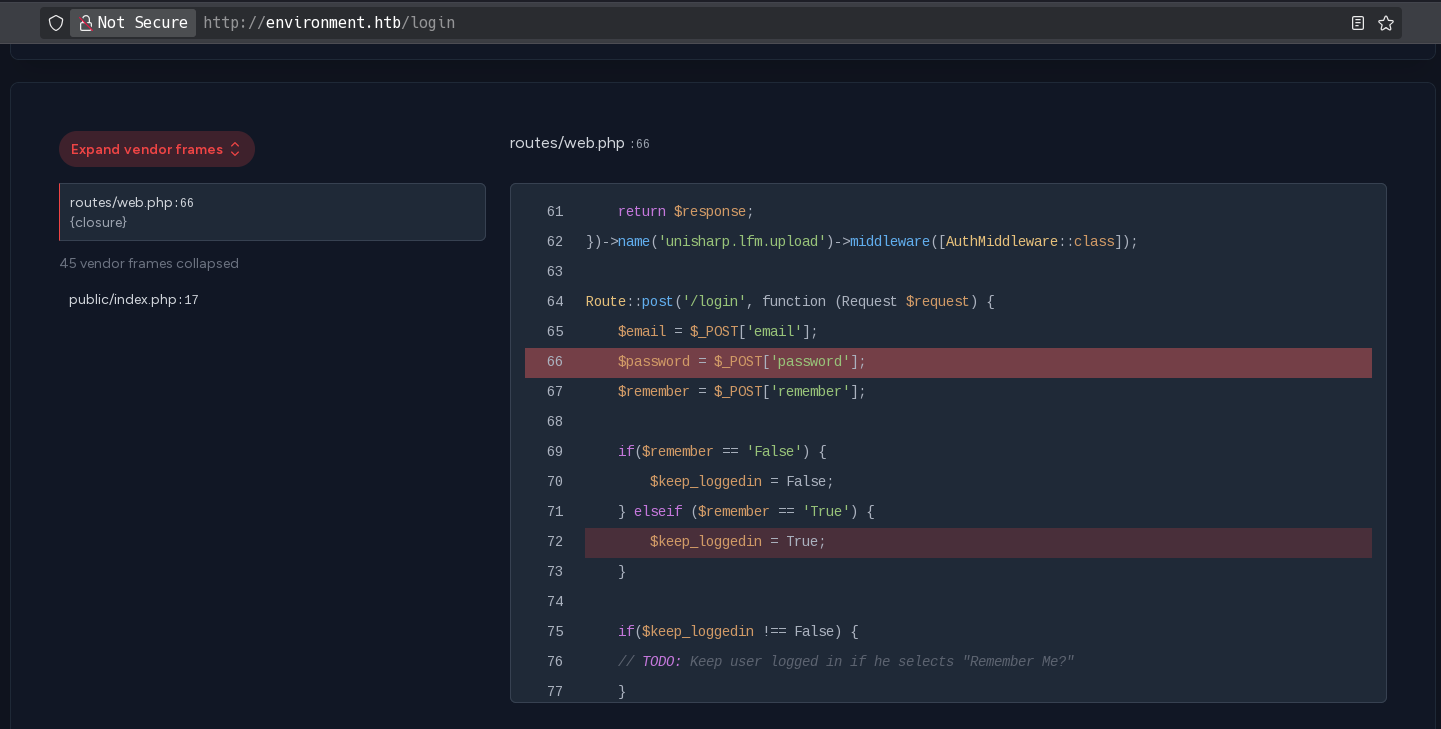The width and height of the screenshot is (1441, 729).
Task: Click the elseif ($remember == 'True') line
Action: (746, 512)
